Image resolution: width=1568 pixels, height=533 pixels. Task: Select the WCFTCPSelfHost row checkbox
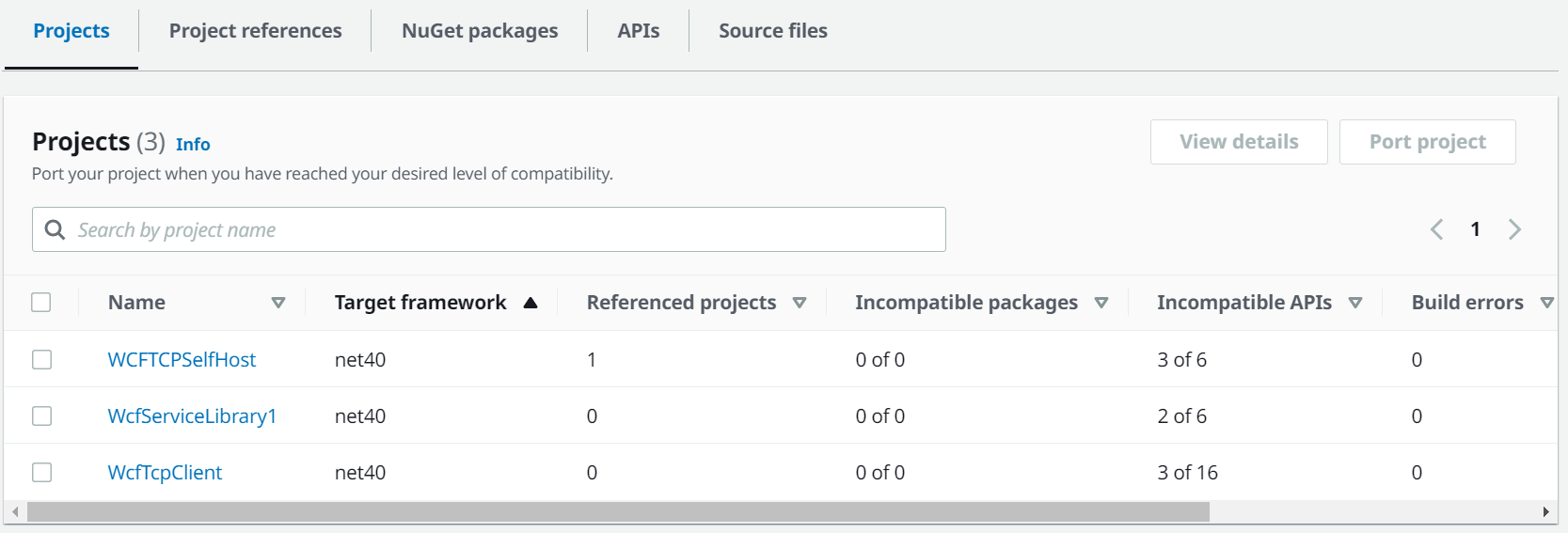tap(41, 360)
